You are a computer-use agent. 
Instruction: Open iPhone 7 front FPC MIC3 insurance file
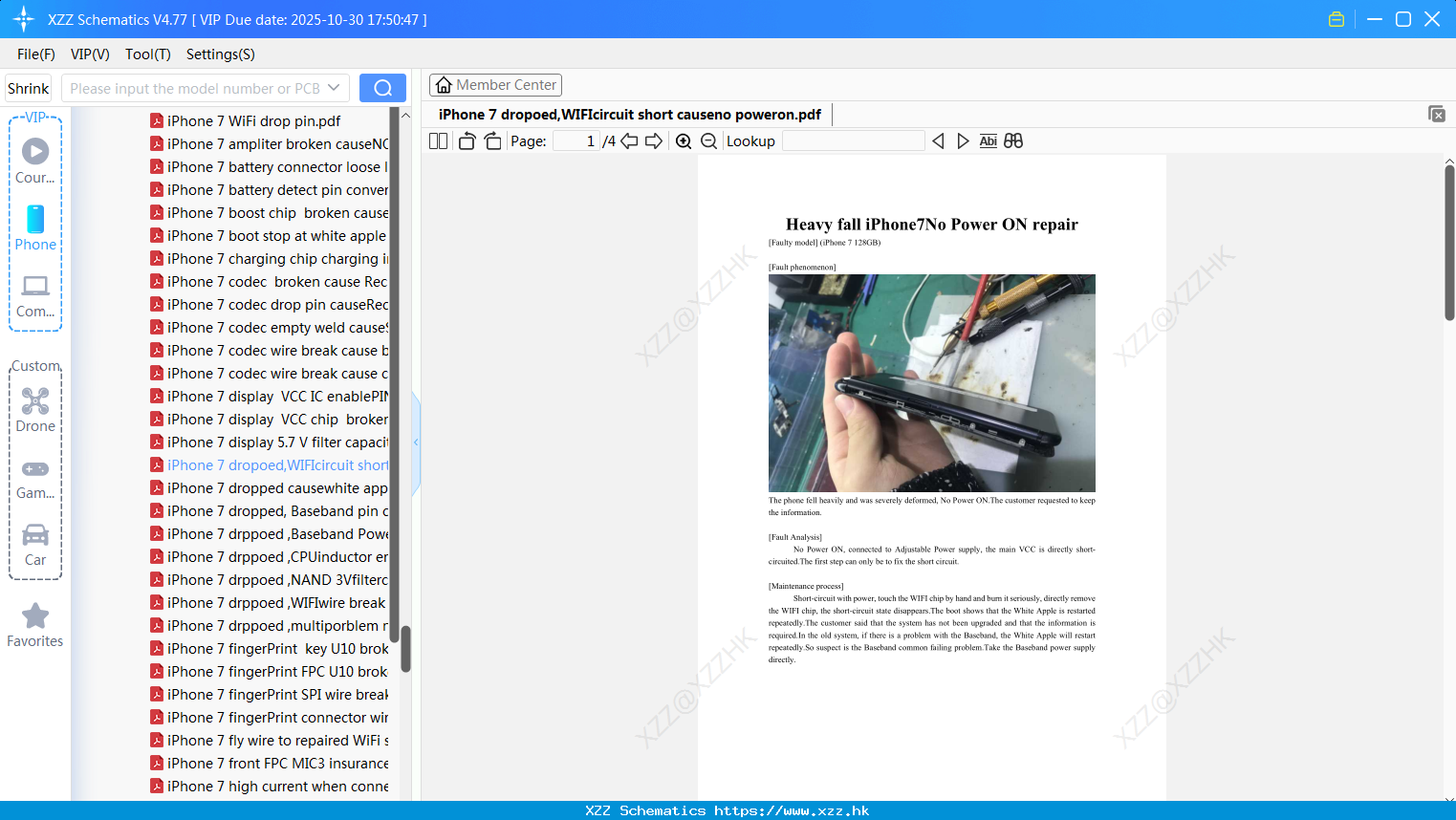pyautogui.click(x=269, y=763)
